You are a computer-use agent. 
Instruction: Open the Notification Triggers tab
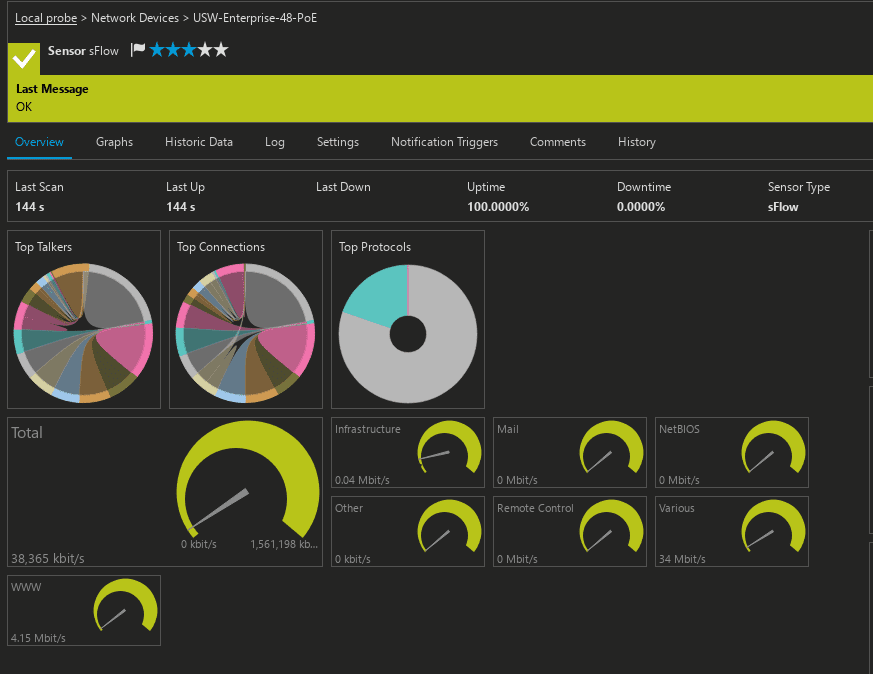click(x=444, y=142)
